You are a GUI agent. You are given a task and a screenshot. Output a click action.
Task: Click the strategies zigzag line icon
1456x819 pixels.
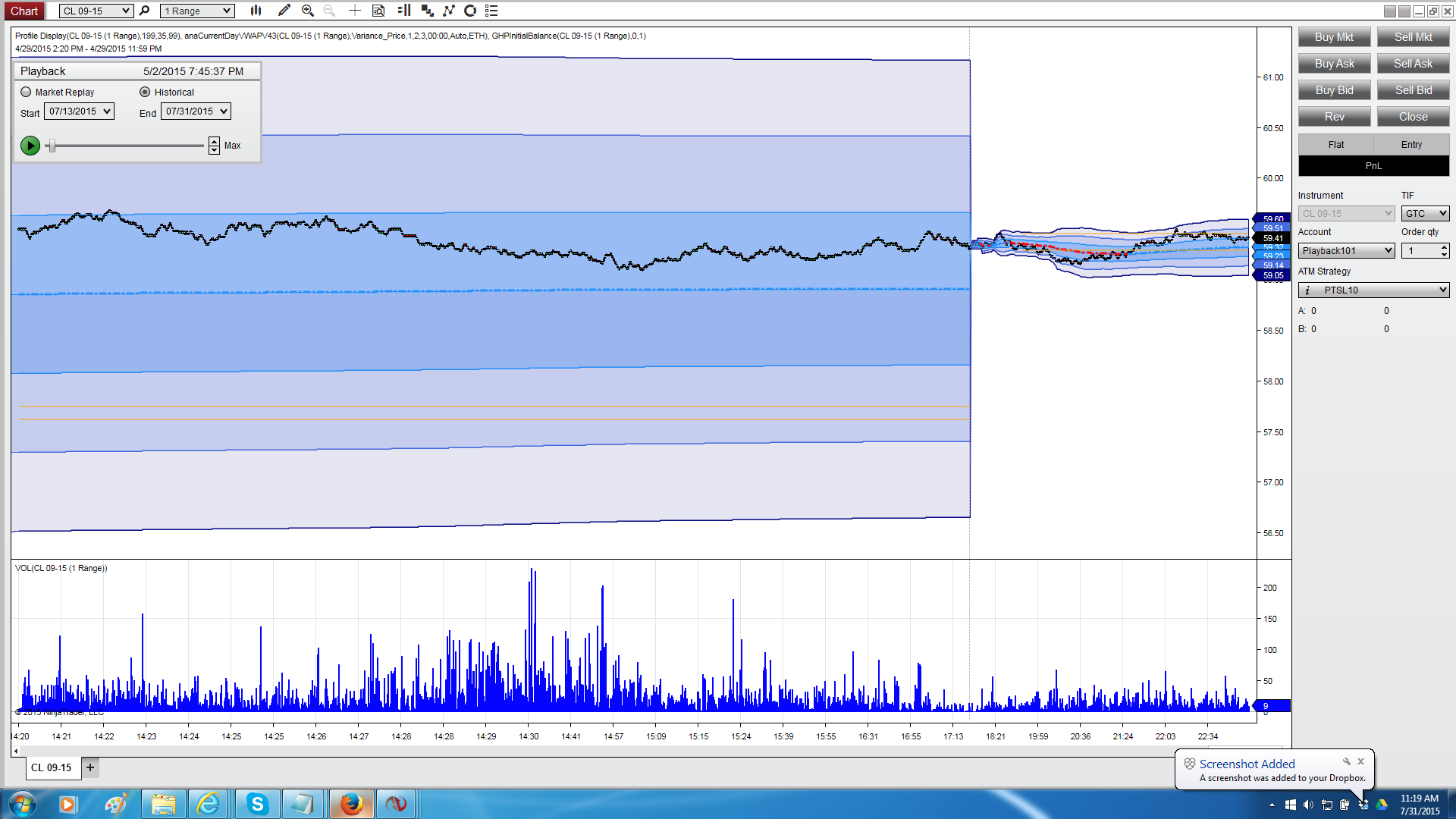click(x=449, y=11)
